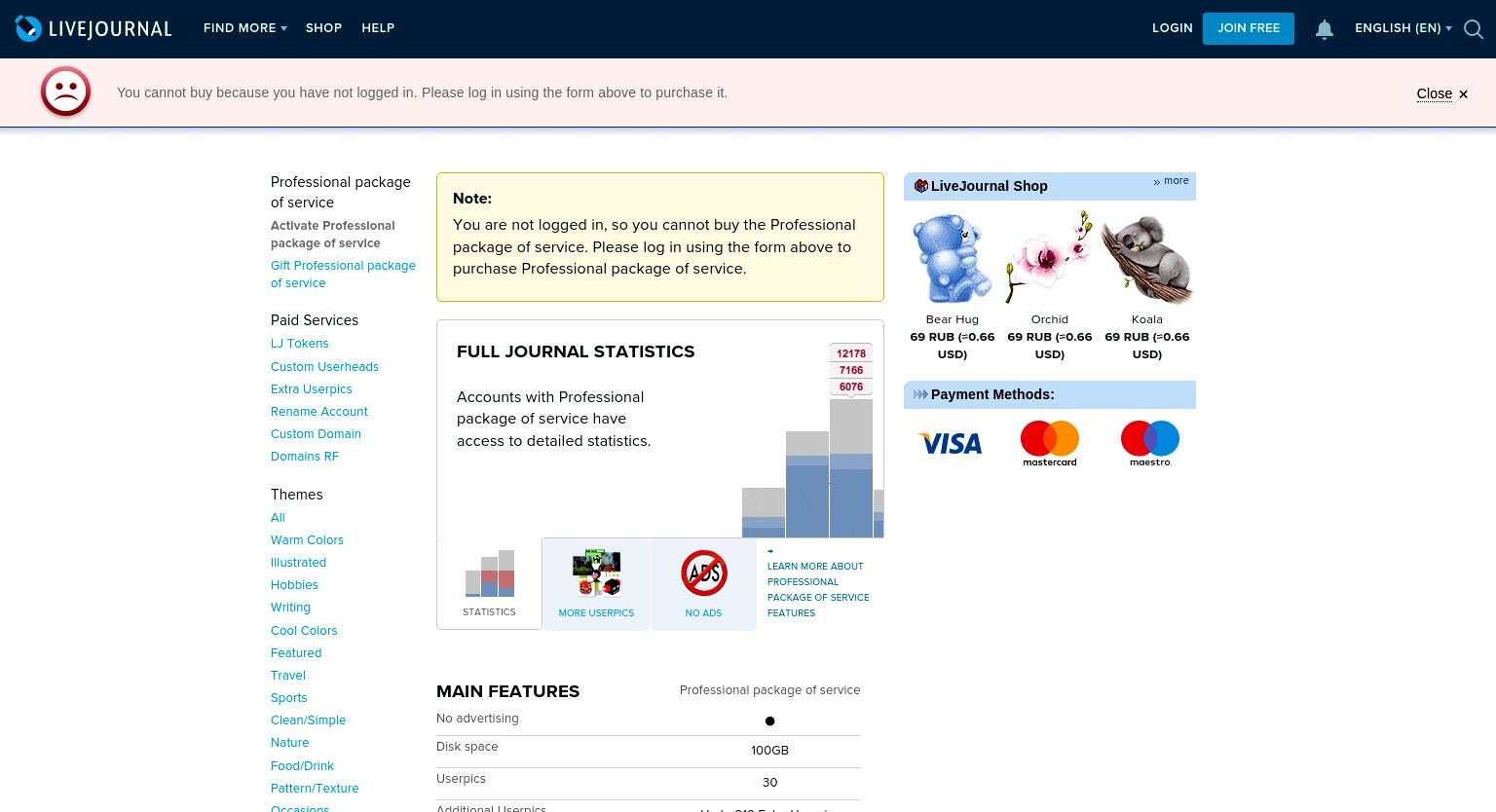Click the Full Journal Statistics heading
1496x812 pixels.
(x=576, y=351)
